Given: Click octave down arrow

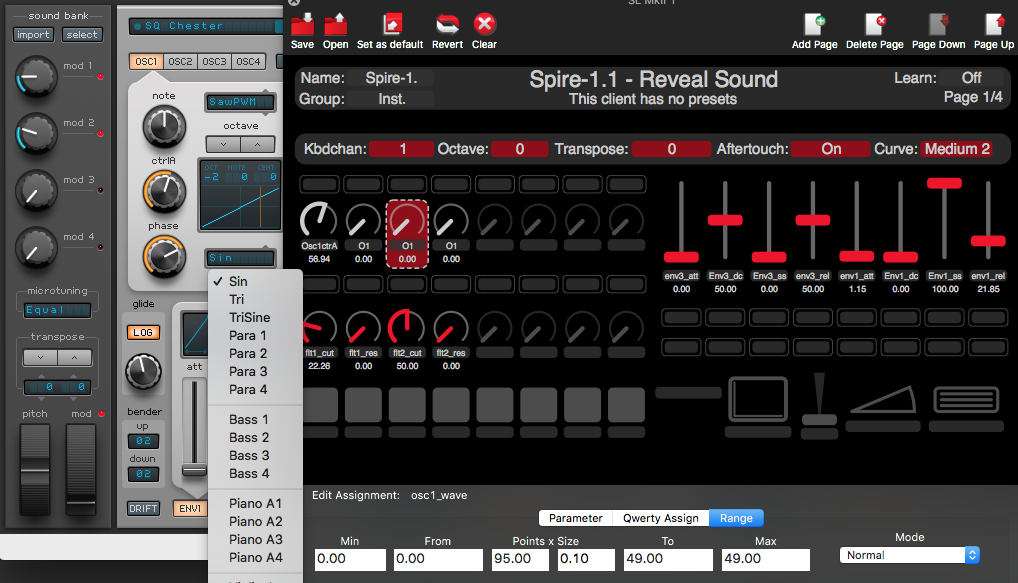Looking at the screenshot, I should pos(223,144).
